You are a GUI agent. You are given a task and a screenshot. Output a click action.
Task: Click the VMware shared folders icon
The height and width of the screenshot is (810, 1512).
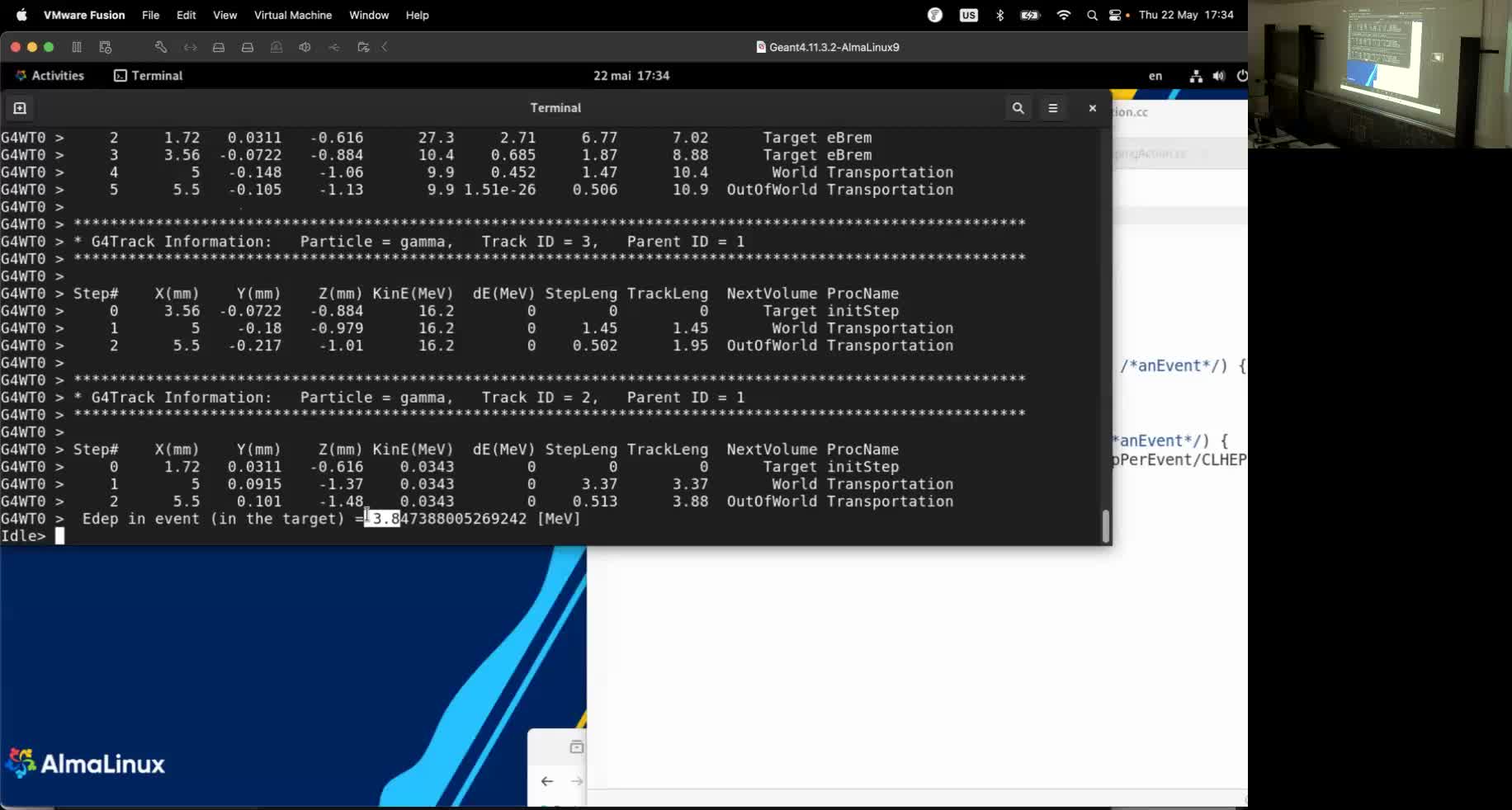[x=363, y=47]
